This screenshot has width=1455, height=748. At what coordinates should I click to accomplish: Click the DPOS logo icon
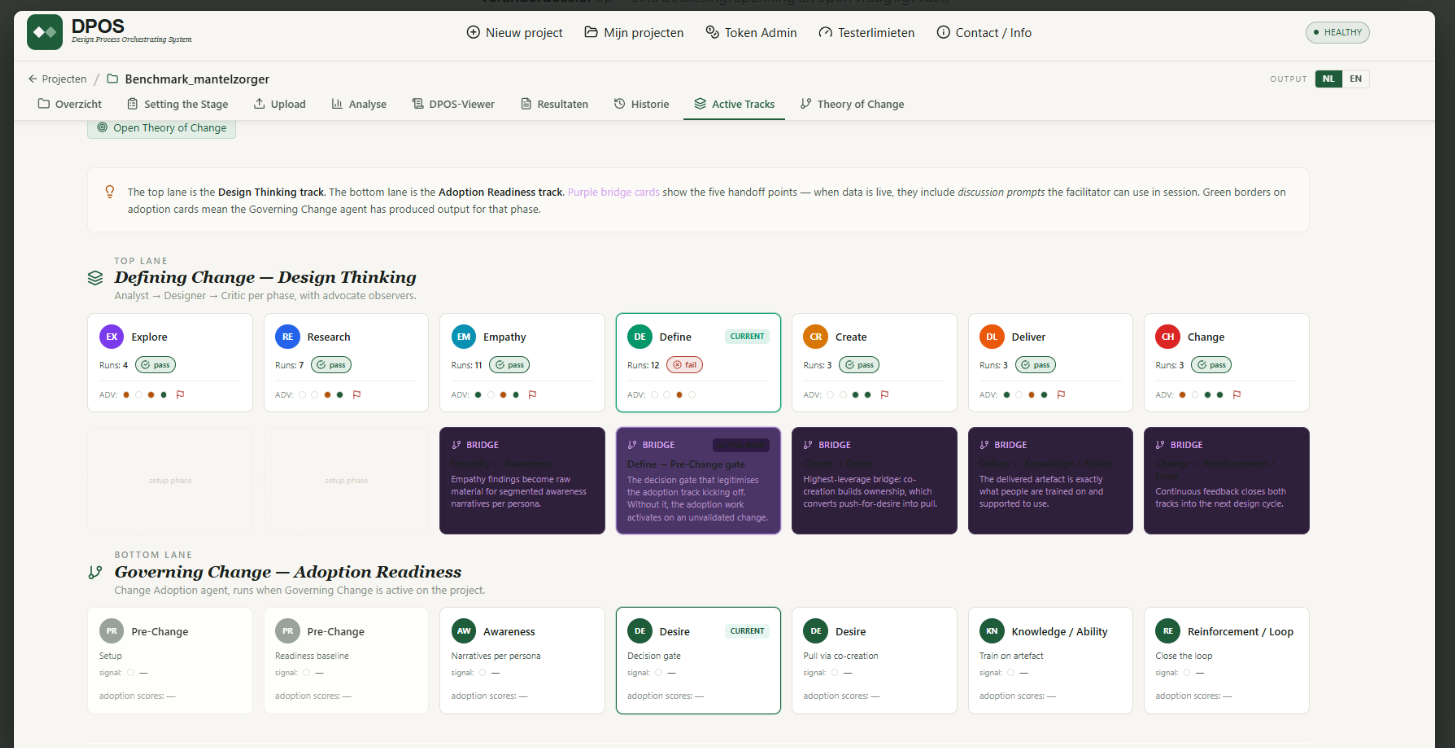click(x=44, y=32)
